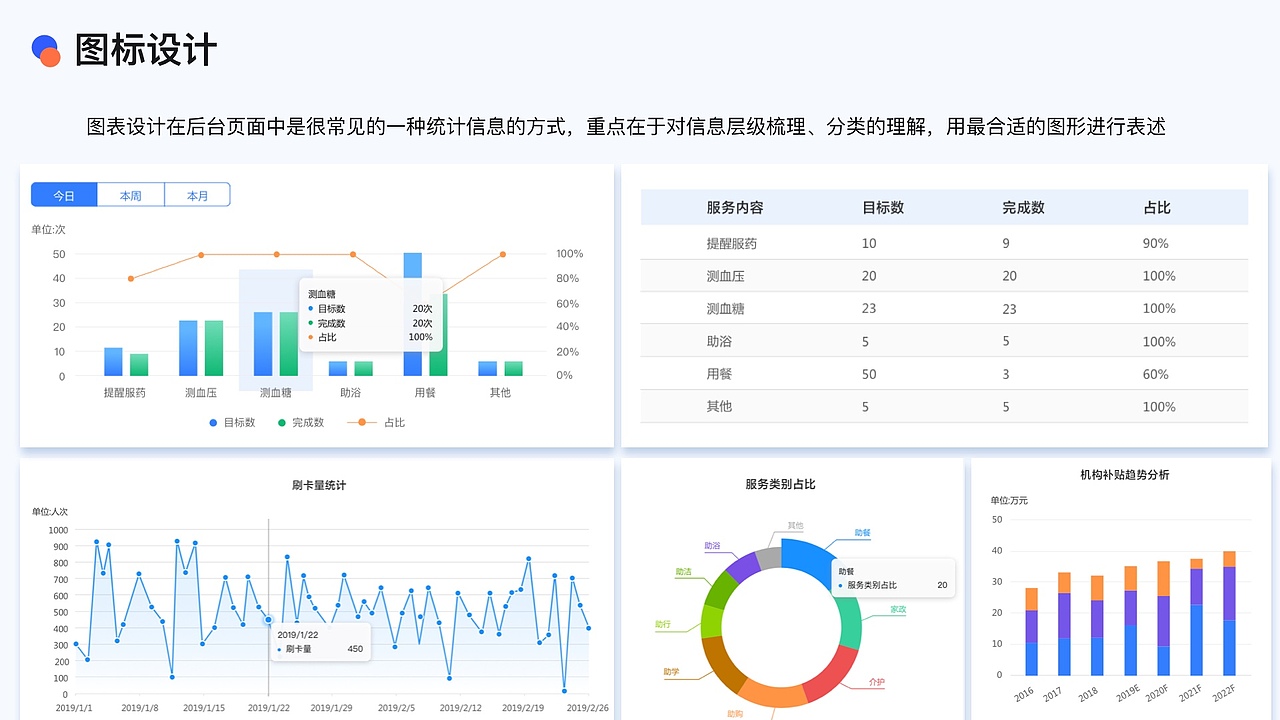Click the highlighted 2019/1/22 data point

[x=268, y=620]
